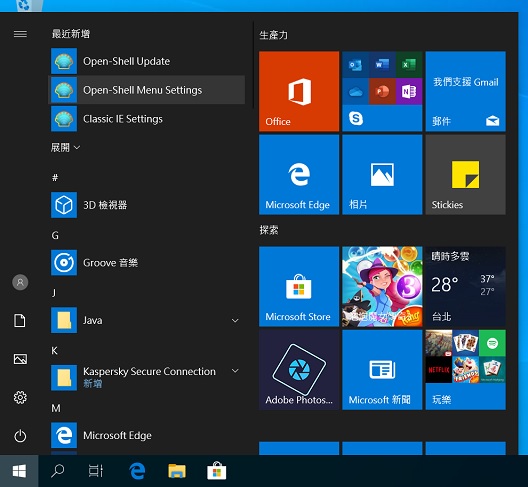Open the Bubble Witch 3 game tile

[x=382, y=286]
